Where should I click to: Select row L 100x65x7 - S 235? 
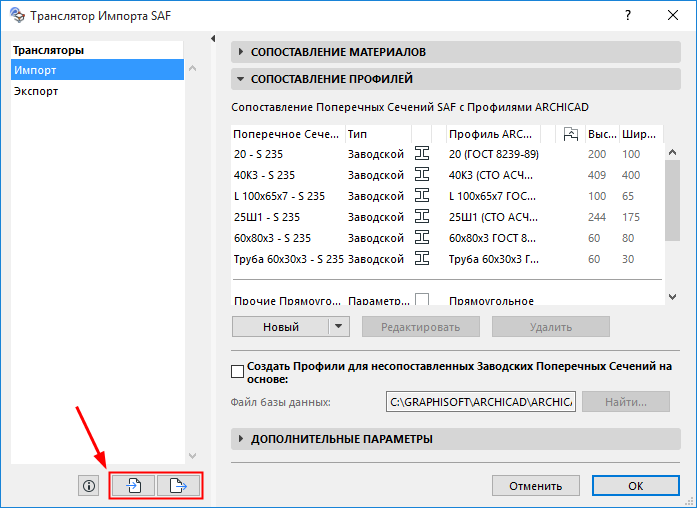tap(448, 196)
